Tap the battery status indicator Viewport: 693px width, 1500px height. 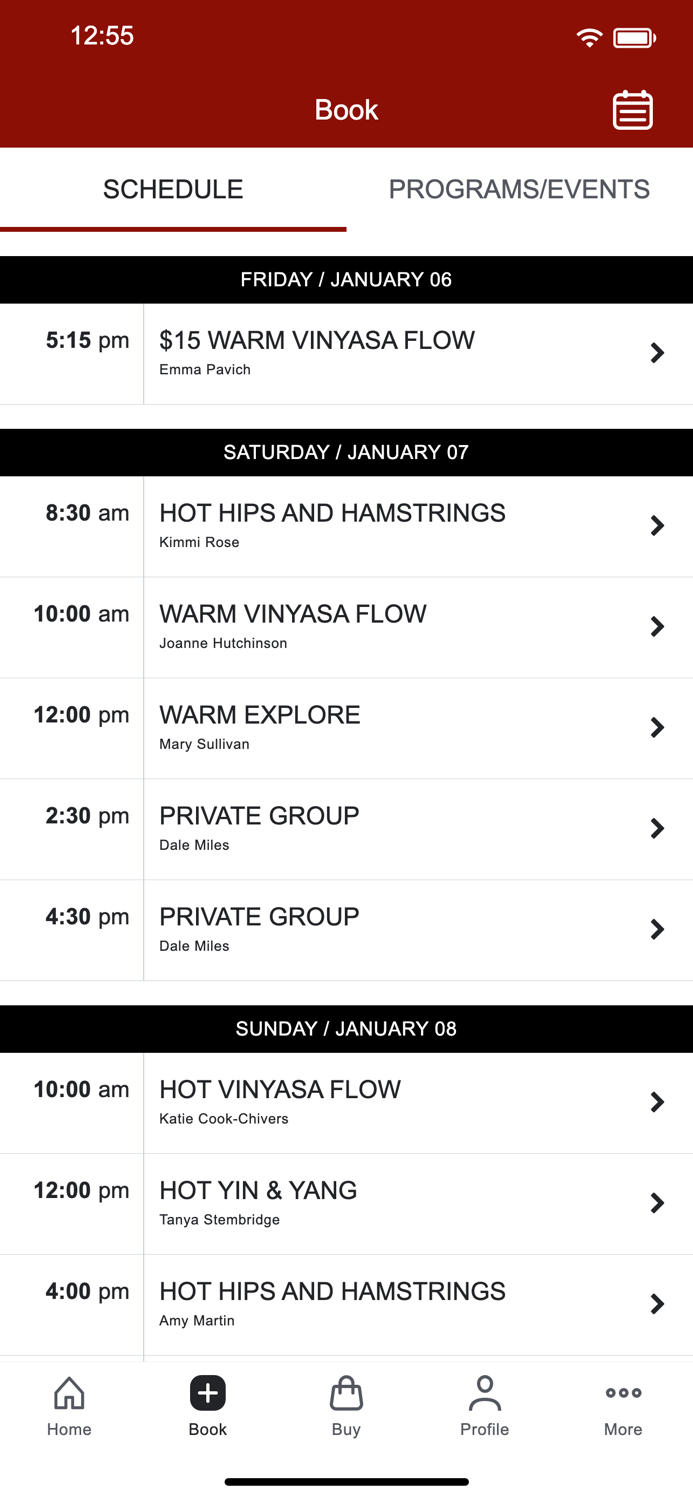(x=633, y=36)
